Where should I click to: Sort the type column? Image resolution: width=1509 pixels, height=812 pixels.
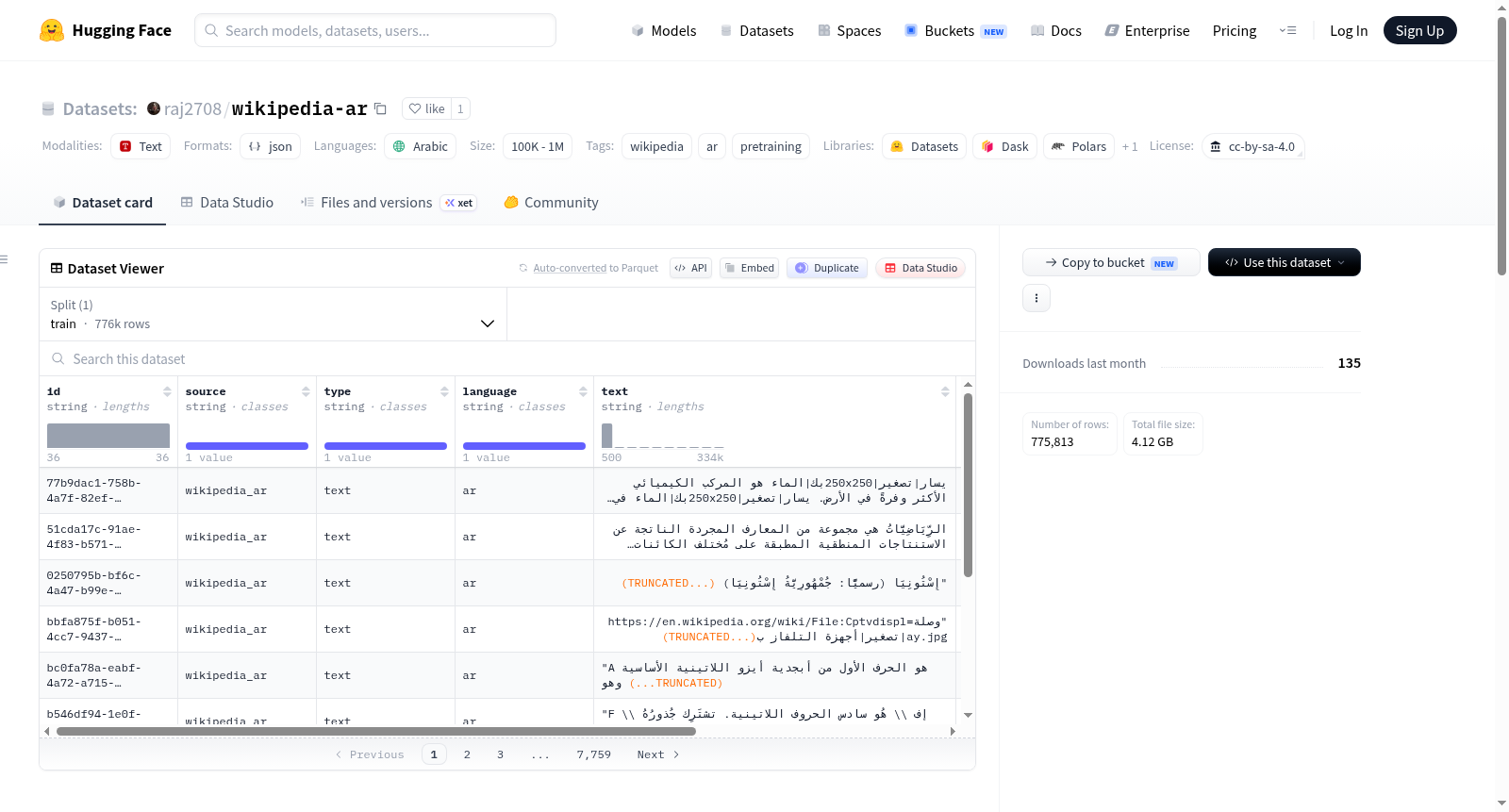pyautogui.click(x=444, y=391)
